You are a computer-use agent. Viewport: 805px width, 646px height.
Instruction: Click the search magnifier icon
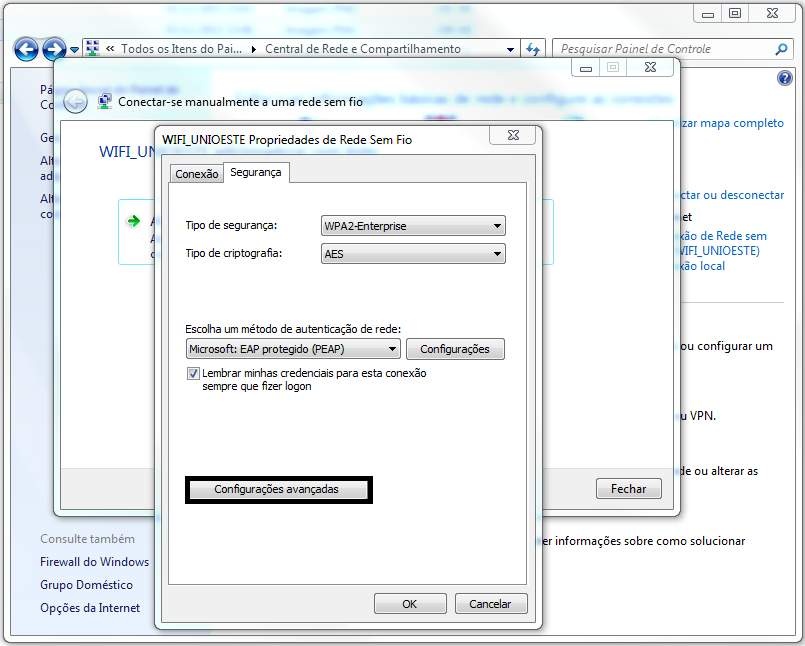(x=781, y=49)
